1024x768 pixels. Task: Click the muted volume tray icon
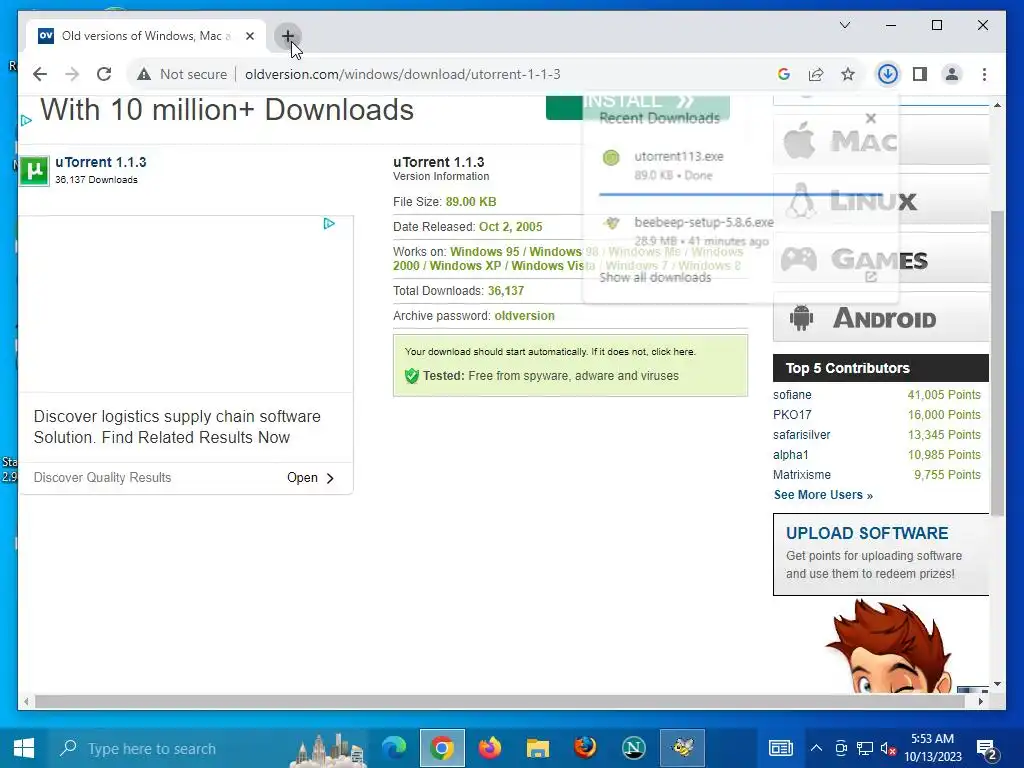[x=888, y=748]
